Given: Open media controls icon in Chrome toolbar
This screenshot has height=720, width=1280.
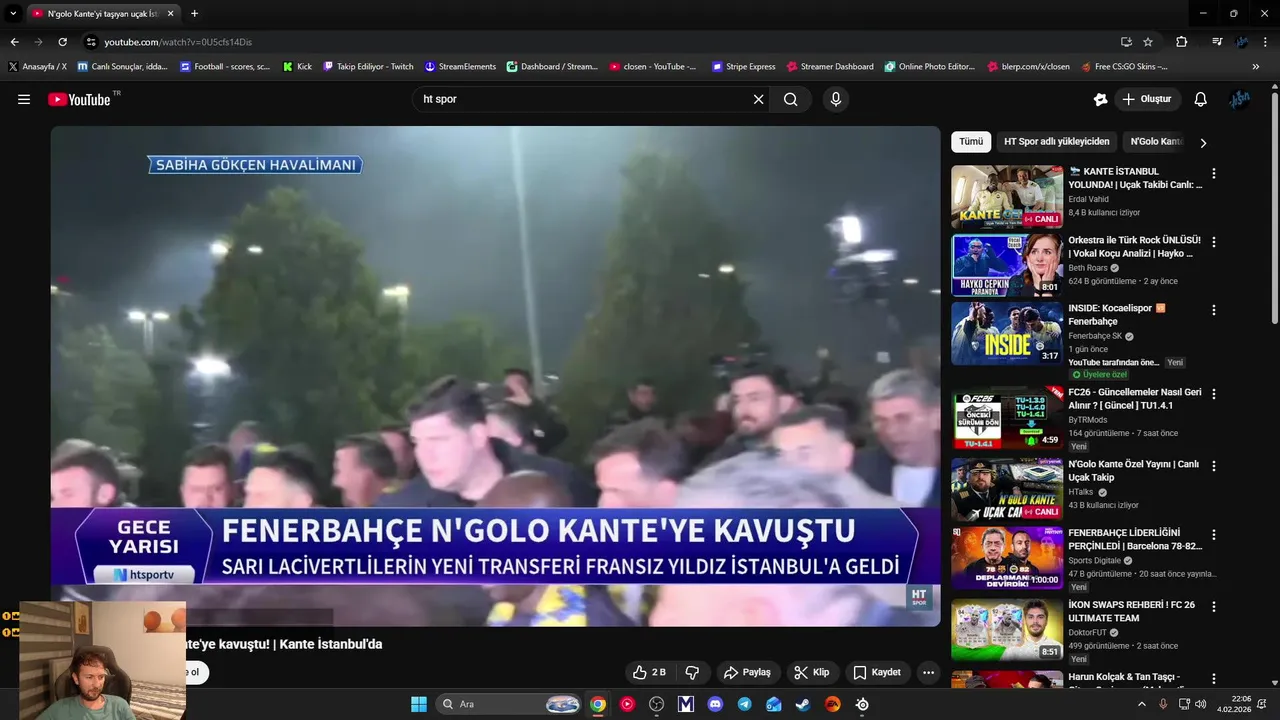Looking at the screenshot, I should coord(1217,42).
